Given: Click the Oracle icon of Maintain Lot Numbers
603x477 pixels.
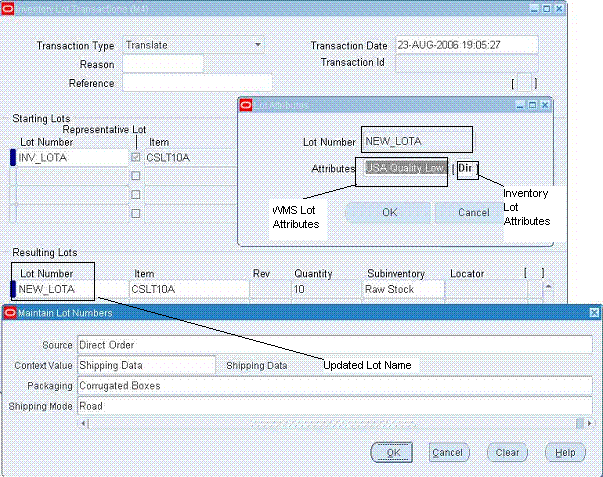Looking at the screenshot, I should [x=10, y=313].
